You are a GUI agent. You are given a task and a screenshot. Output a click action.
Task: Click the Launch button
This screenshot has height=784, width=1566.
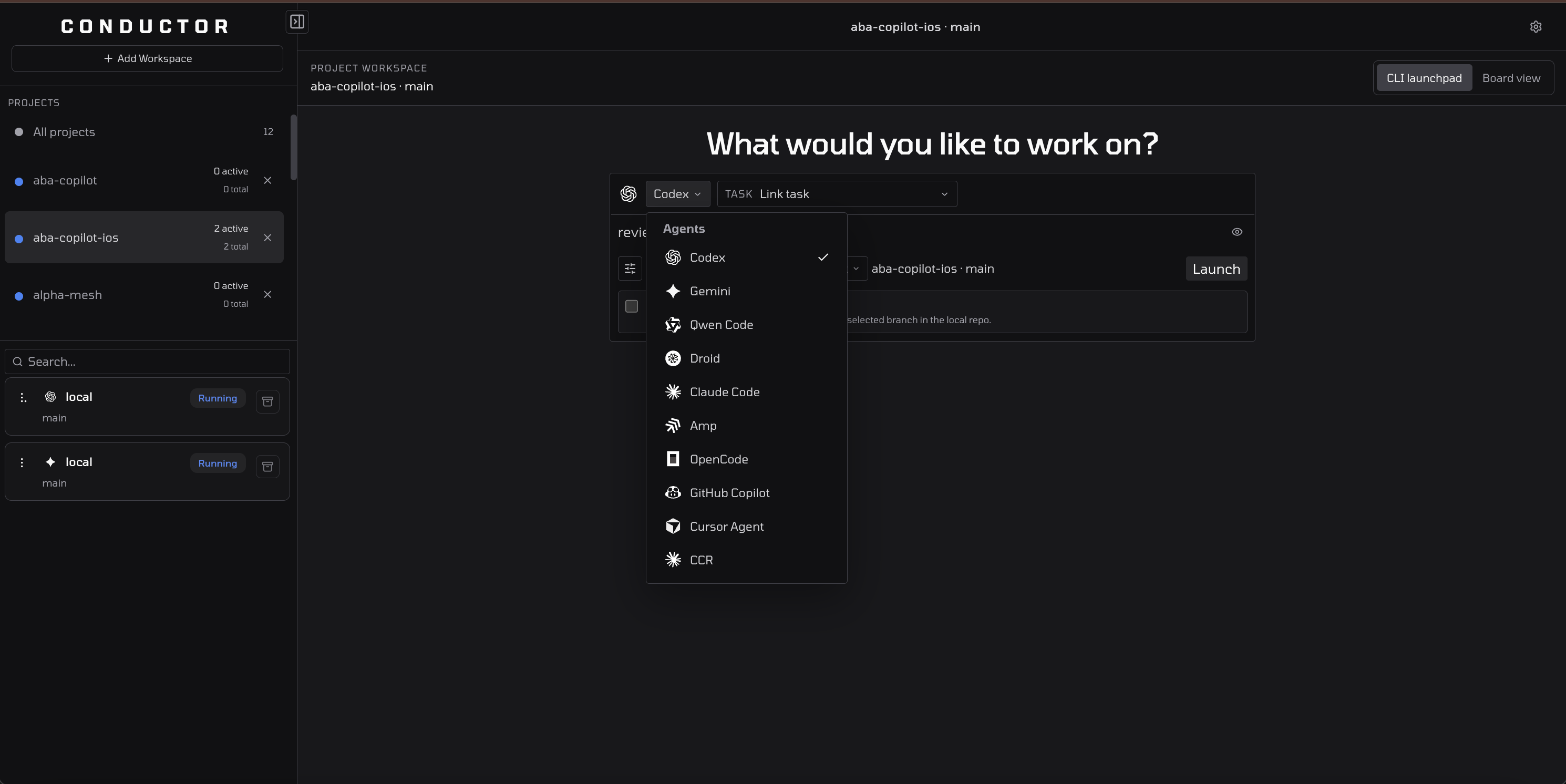[1216, 269]
